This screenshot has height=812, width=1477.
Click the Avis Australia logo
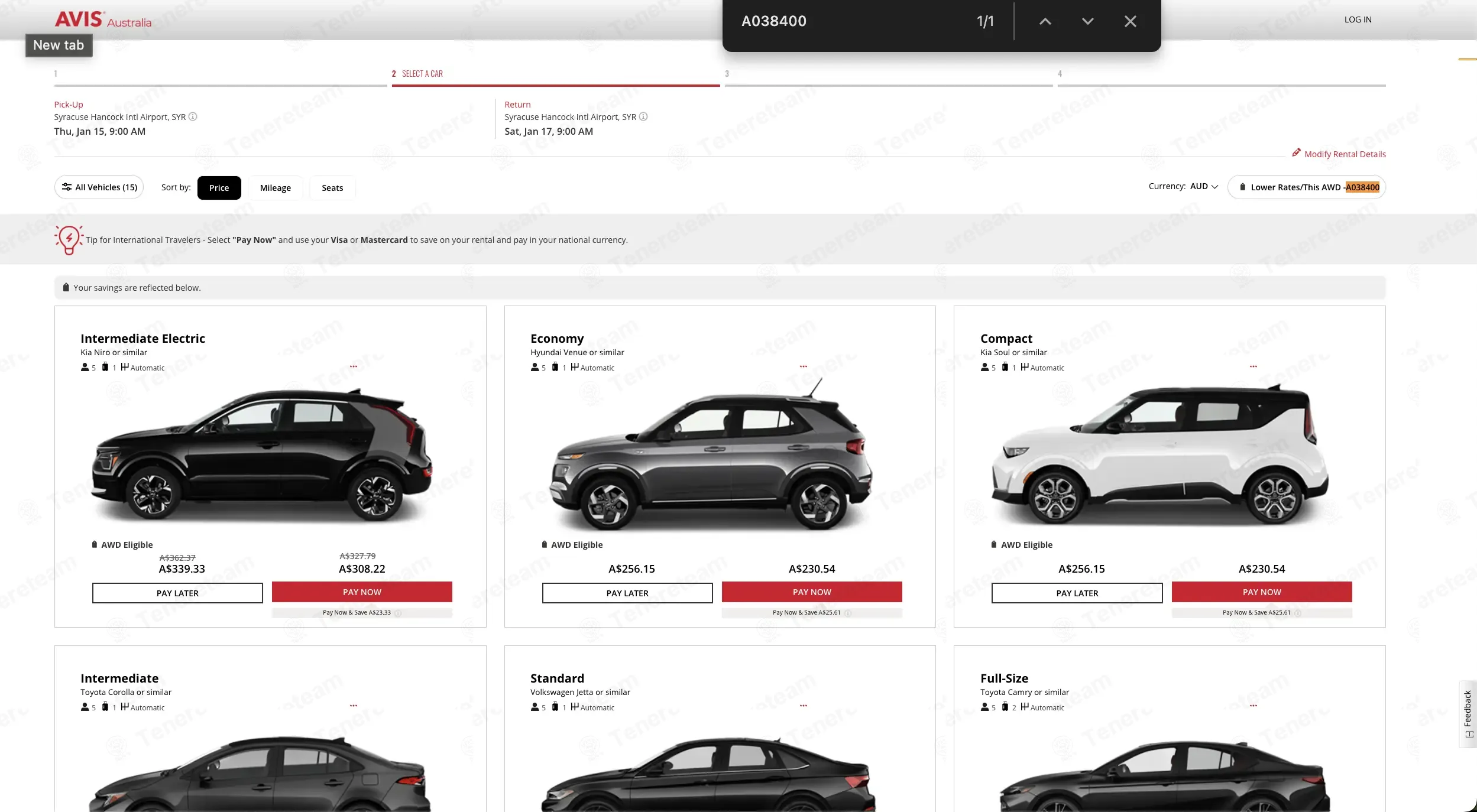[103, 20]
